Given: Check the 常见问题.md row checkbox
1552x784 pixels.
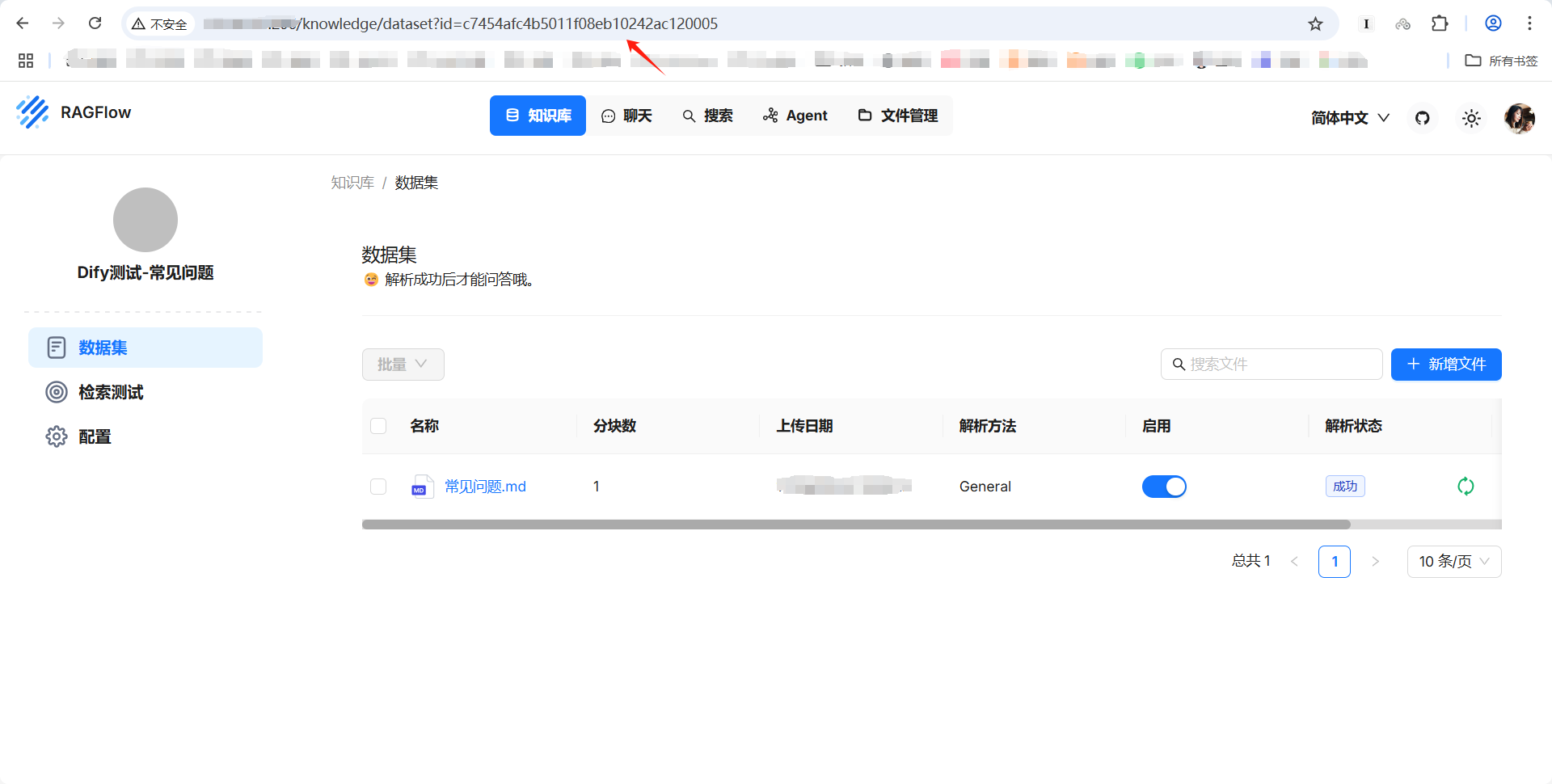Looking at the screenshot, I should pyautogui.click(x=378, y=487).
